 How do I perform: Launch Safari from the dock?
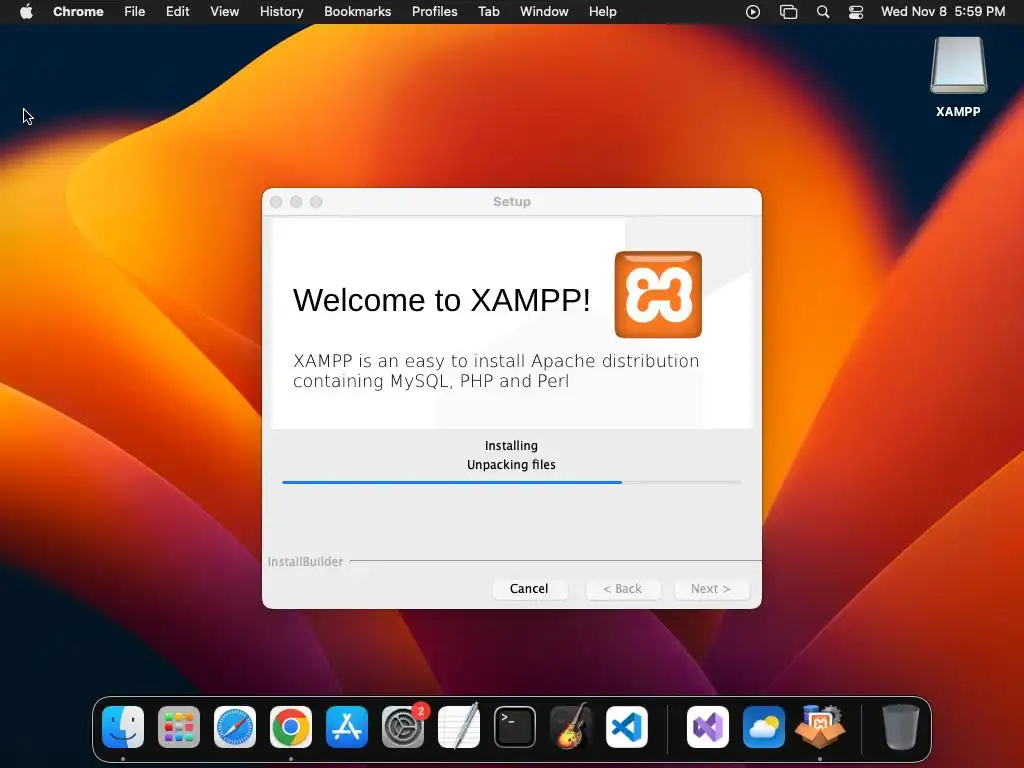235,727
